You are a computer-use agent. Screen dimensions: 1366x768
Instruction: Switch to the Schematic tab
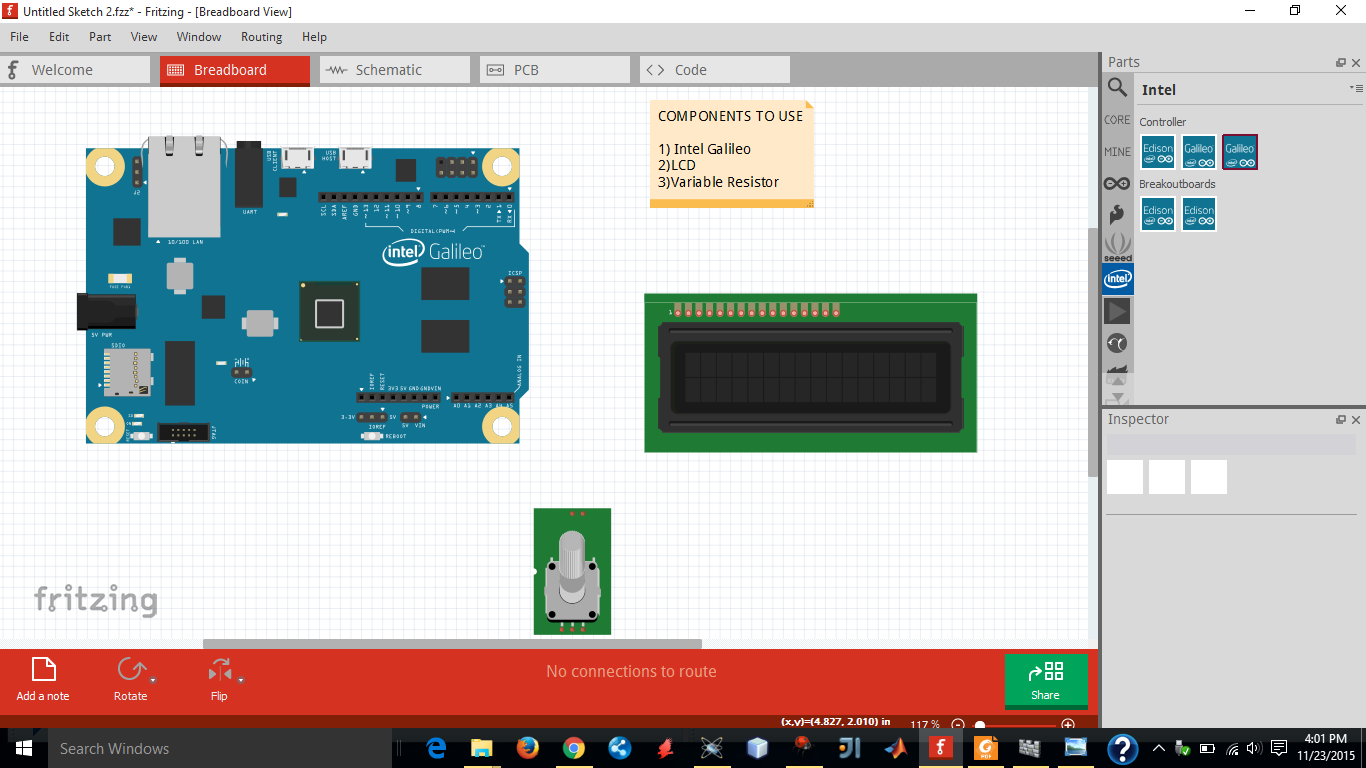[x=395, y=70]
